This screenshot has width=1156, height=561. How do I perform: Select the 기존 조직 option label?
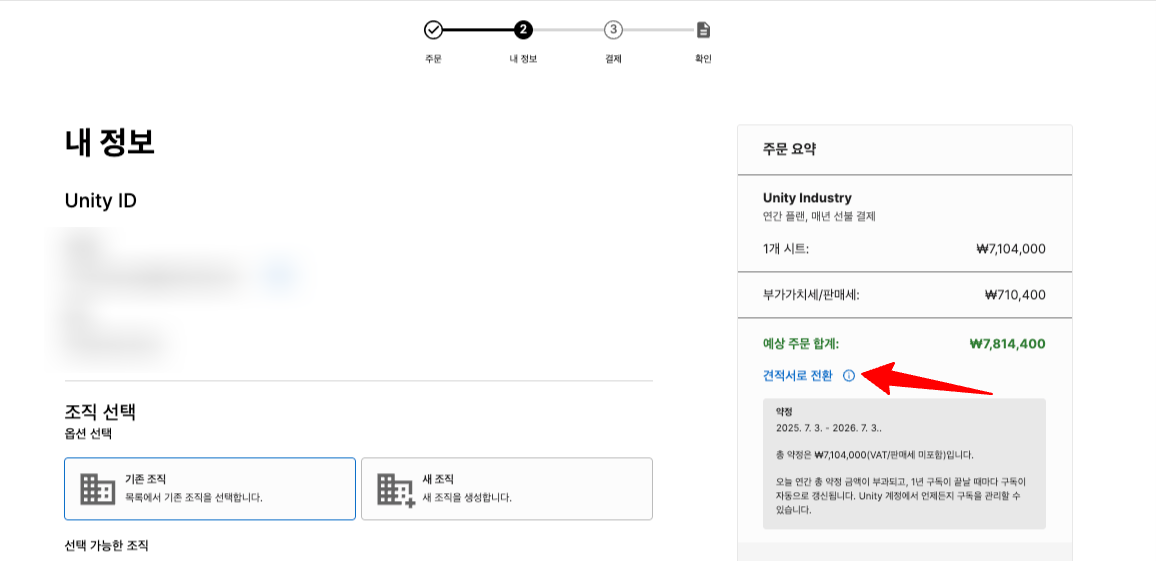[x=145, y=480]
